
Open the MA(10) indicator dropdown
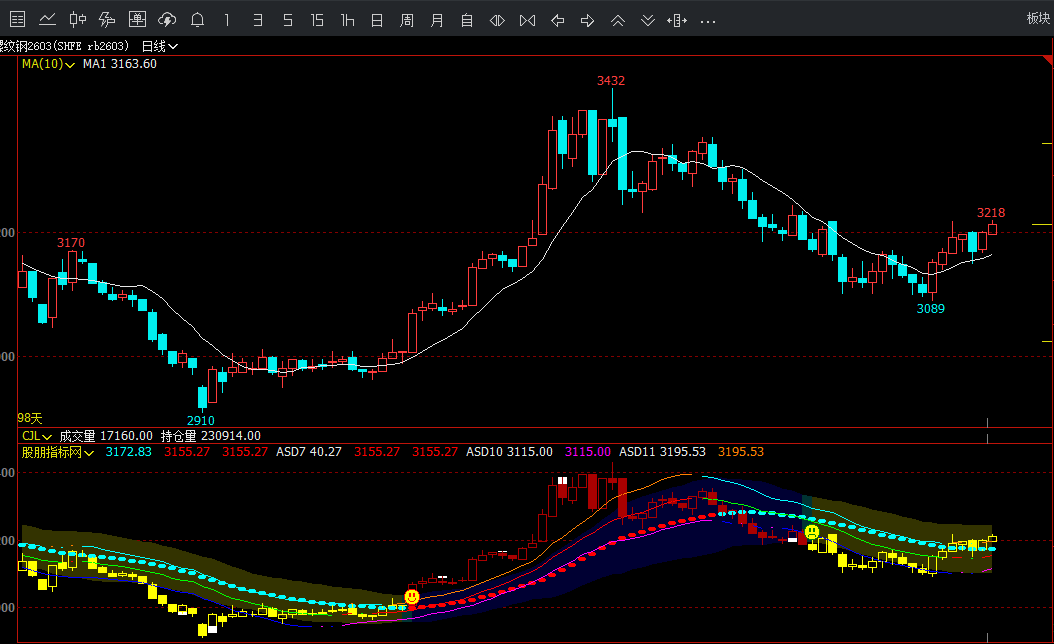(48, 64)
